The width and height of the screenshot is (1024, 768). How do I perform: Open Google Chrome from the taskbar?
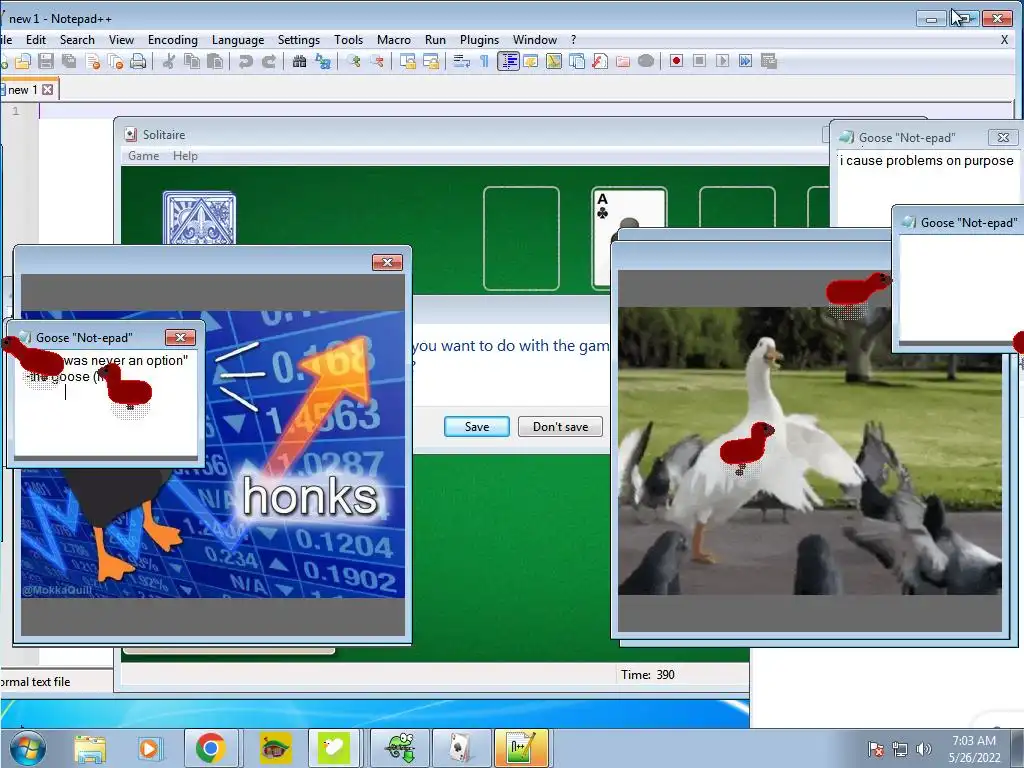pyautogui.click(x=210, y=748)
